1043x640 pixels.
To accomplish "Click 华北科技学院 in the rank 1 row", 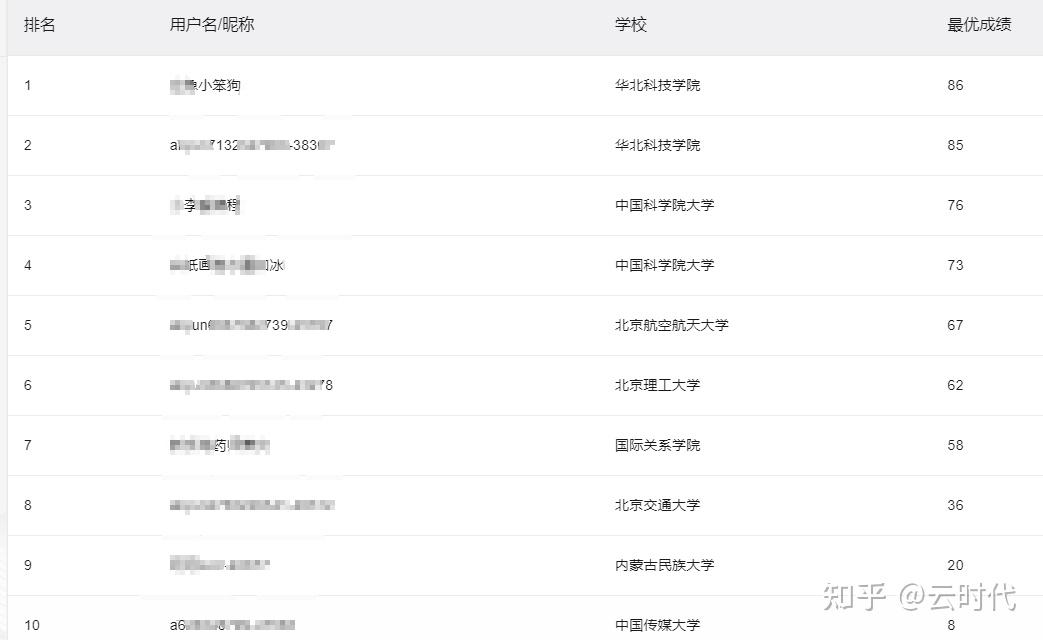I will (657, 86).
